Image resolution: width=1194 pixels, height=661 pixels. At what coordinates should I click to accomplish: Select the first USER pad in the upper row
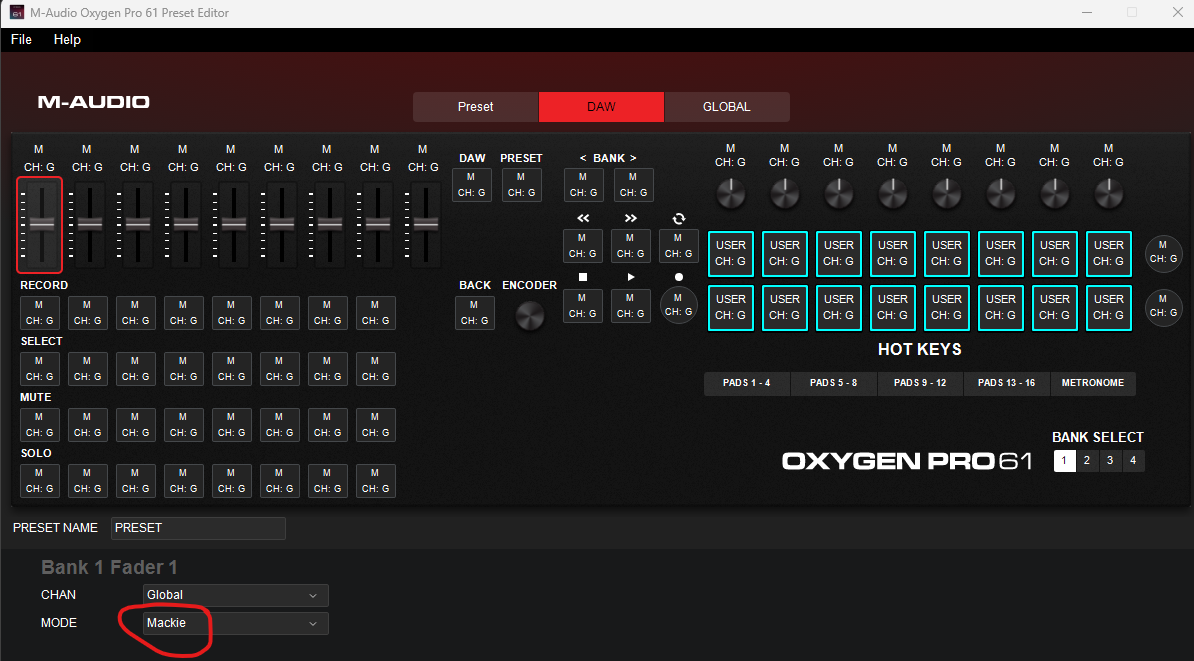pyautogui.click(x=731, y=254)
